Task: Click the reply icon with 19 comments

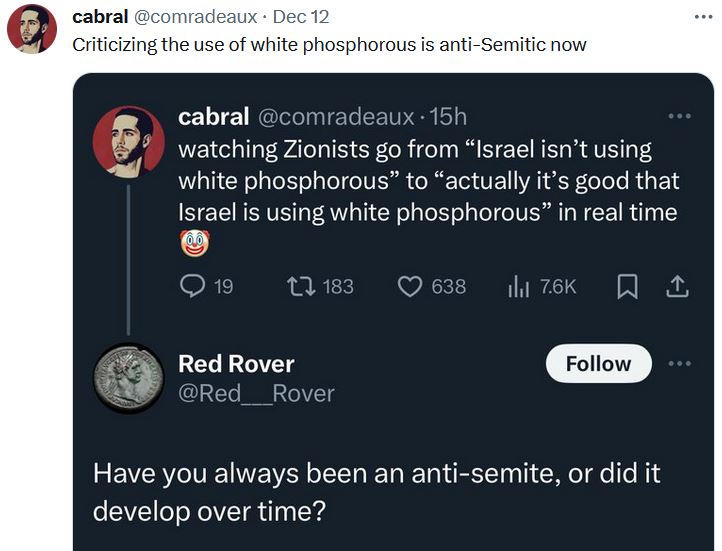Action: [x=193, y=286]
